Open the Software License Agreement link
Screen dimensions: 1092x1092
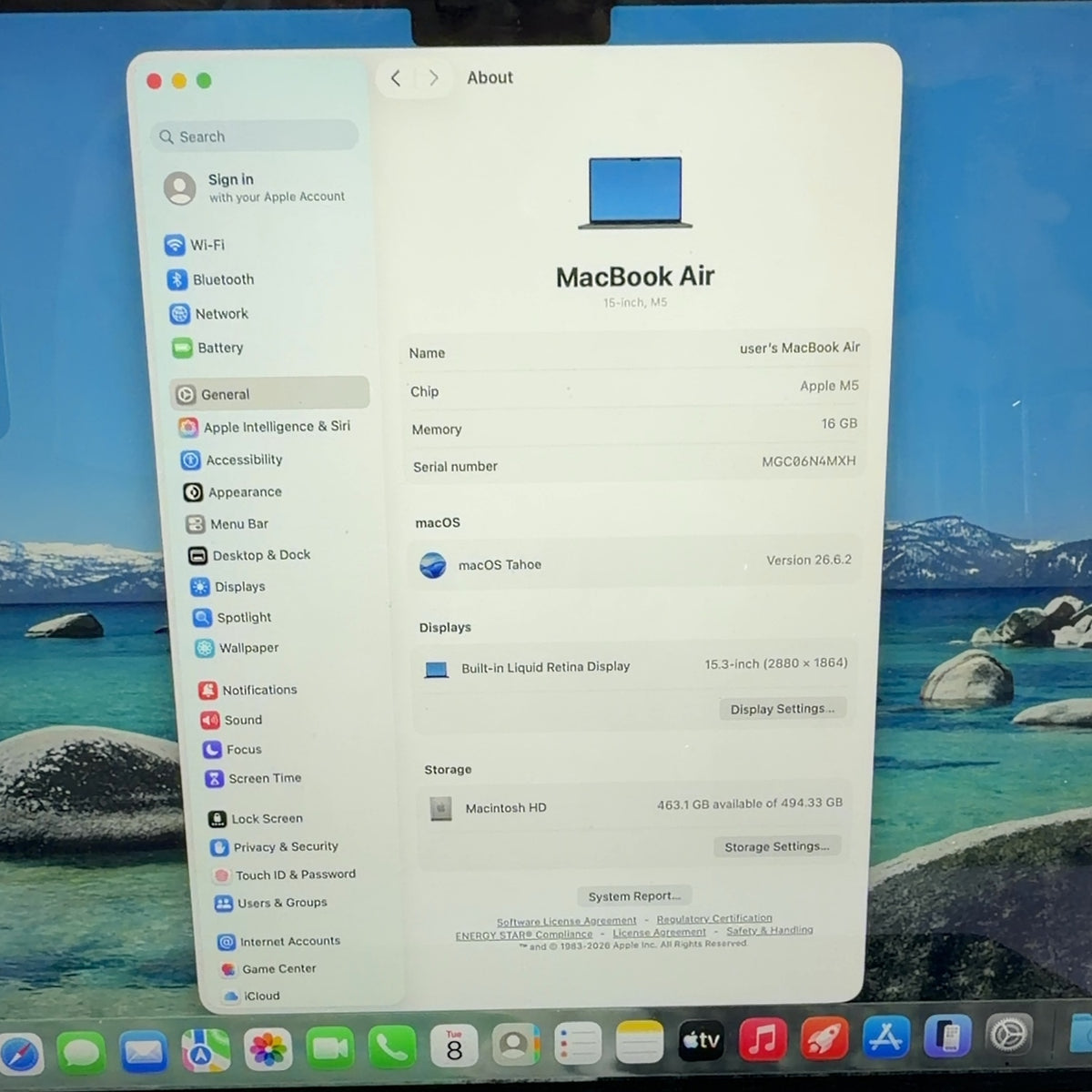566,921
